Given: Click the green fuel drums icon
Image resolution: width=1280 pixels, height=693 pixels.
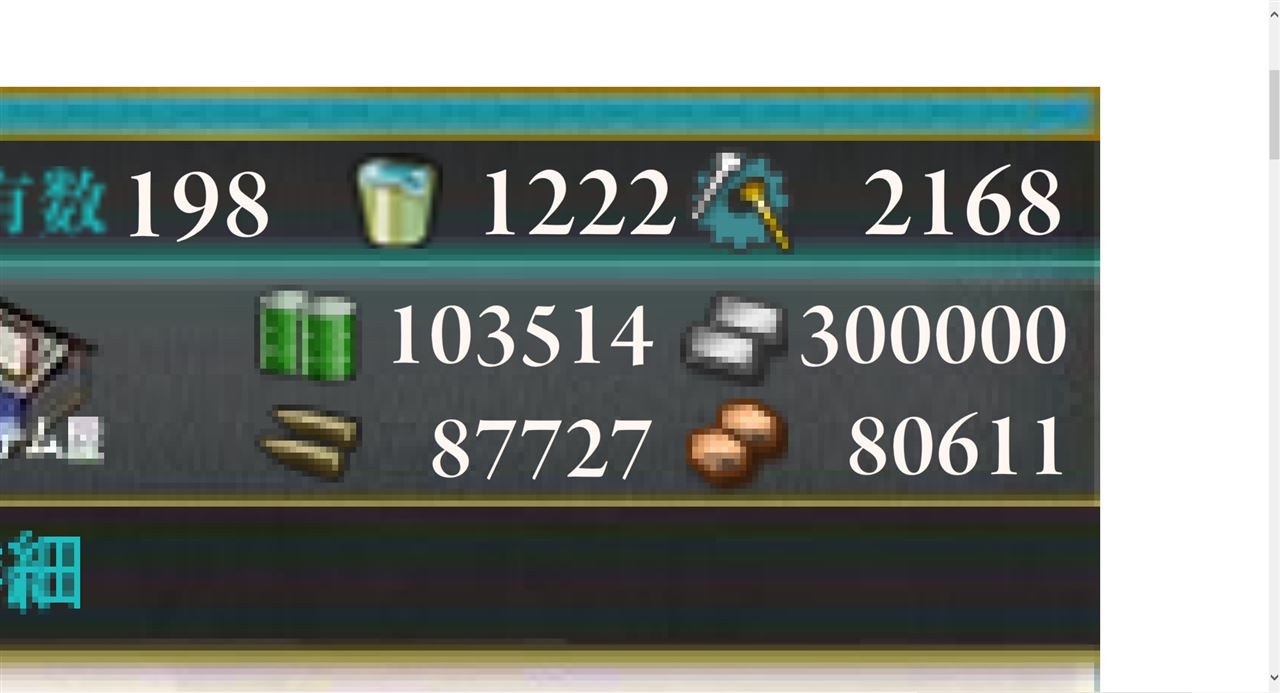Looking at the screenshot, I should coord(308,336).
